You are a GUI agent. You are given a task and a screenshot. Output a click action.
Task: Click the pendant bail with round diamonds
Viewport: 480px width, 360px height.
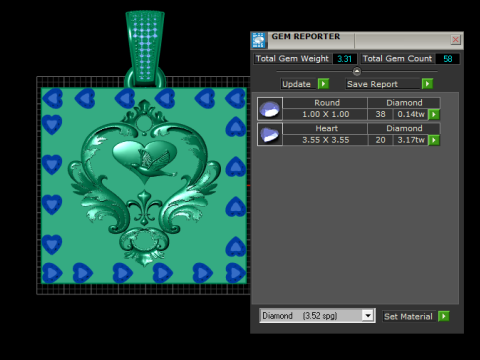point(145,47)
